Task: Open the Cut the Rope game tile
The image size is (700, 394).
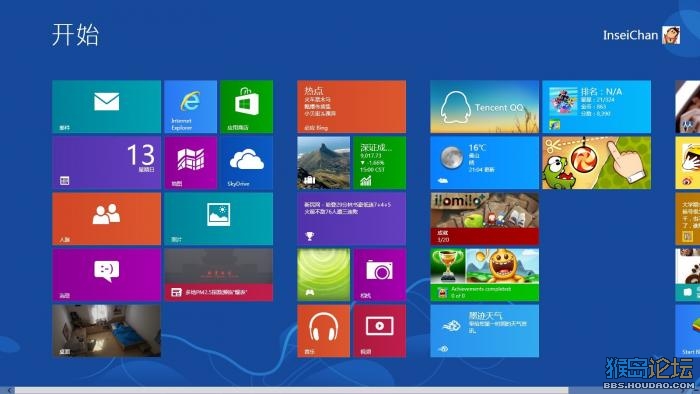Action: coord(596,163)
